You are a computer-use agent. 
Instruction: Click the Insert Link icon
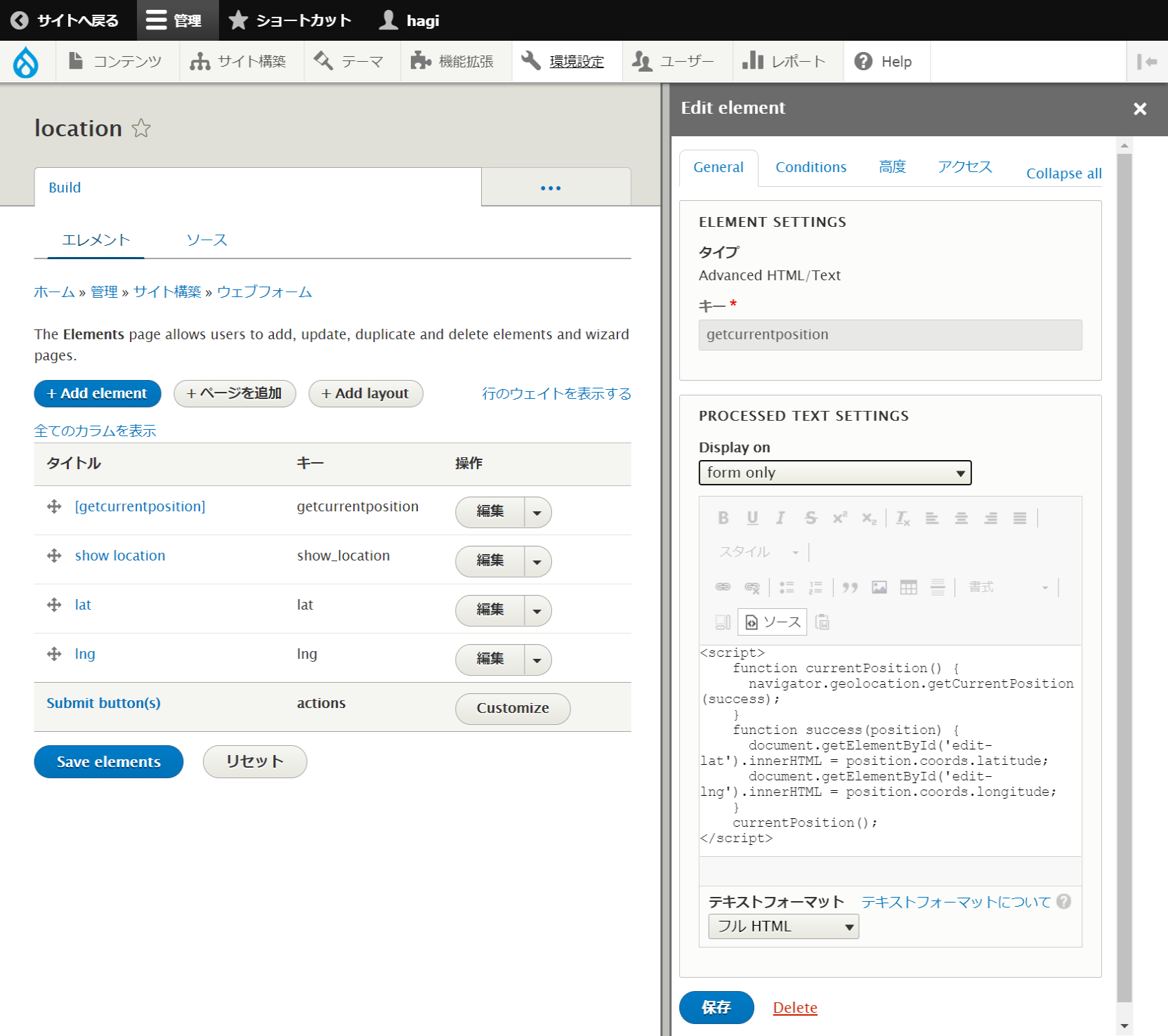[723, 587]
